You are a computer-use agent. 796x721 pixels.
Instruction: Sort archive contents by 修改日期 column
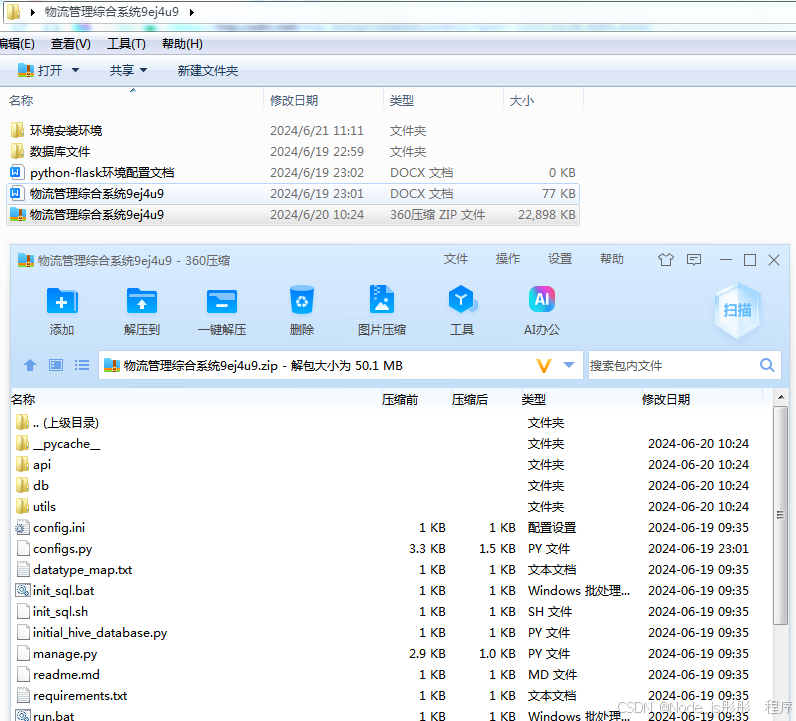[x=666, y=400]
